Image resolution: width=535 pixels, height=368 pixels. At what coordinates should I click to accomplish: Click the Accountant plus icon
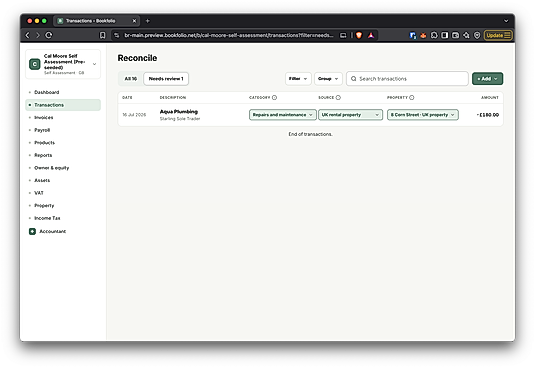pos(32,231)
